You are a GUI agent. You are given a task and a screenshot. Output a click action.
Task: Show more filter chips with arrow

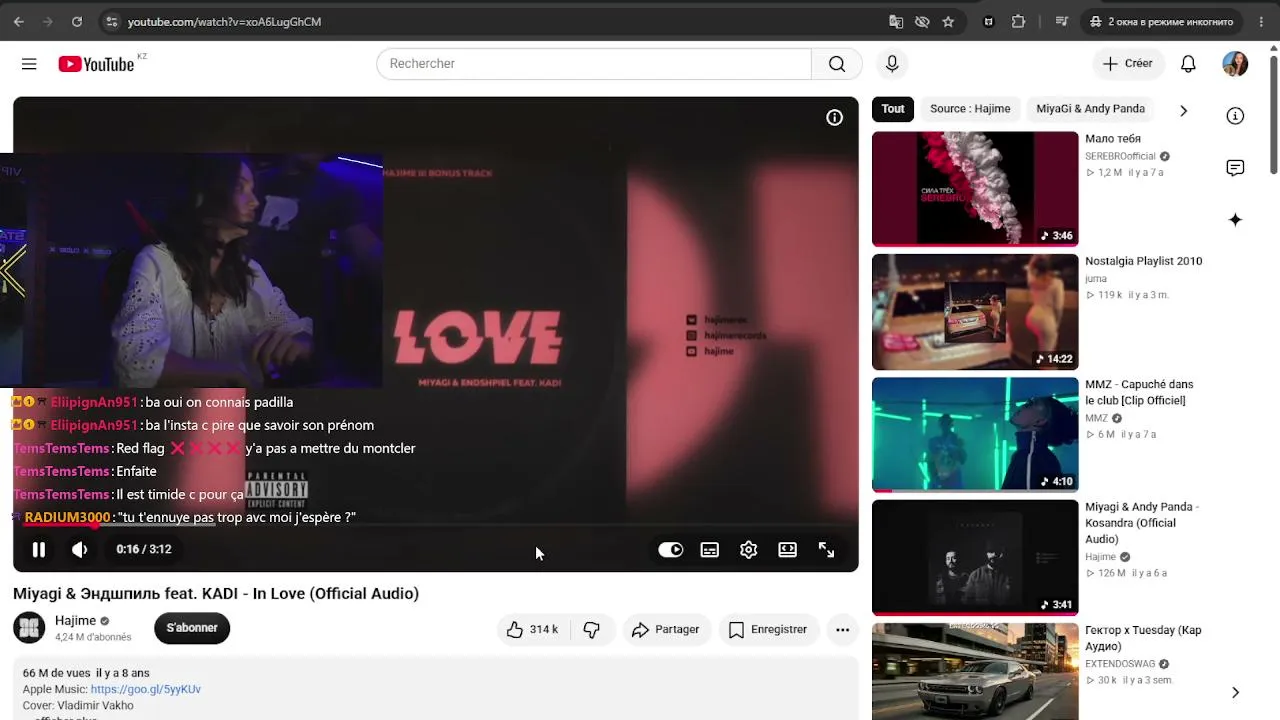1183,110
